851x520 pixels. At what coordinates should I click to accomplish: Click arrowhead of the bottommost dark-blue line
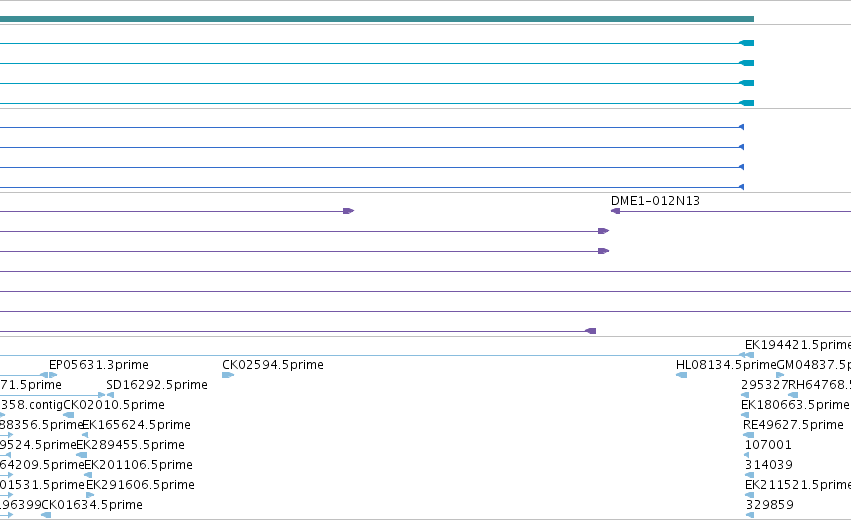[741, 187]
